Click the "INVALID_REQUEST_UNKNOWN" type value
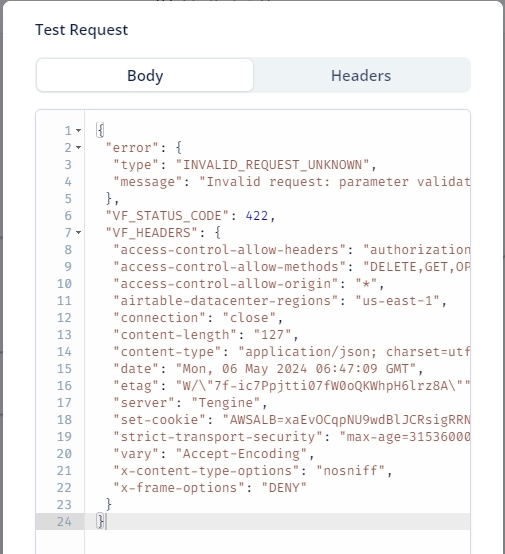The image size is (505, 554). 272,165
